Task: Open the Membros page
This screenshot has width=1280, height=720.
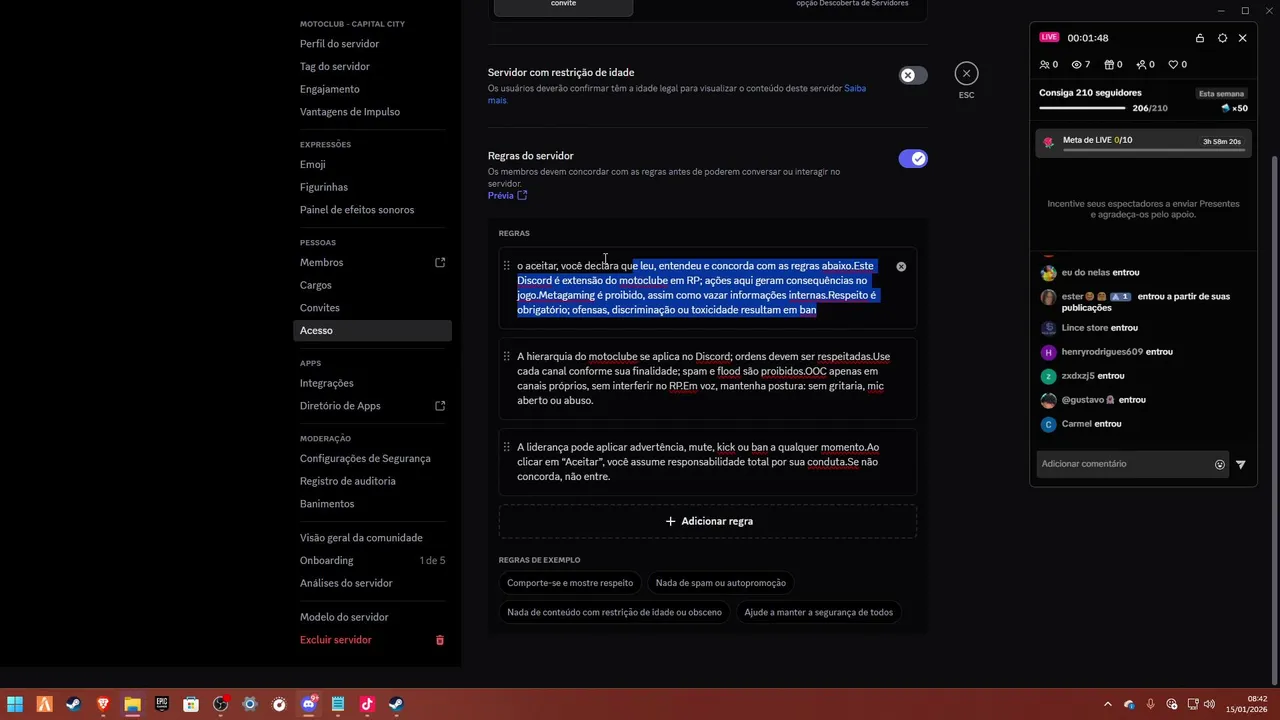Action: click(321, 263)
